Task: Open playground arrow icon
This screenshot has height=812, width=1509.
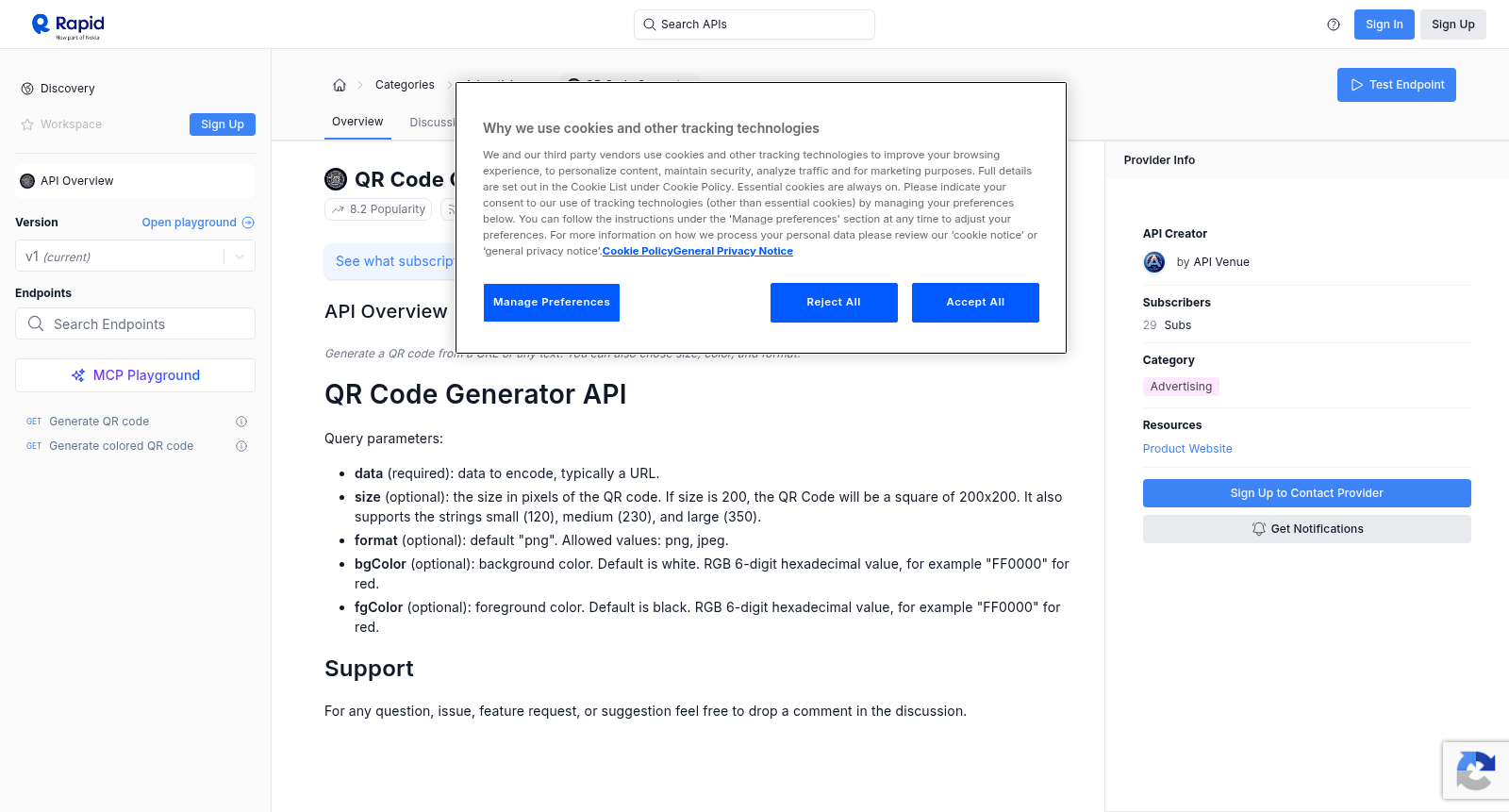Action: pos(248,223)
